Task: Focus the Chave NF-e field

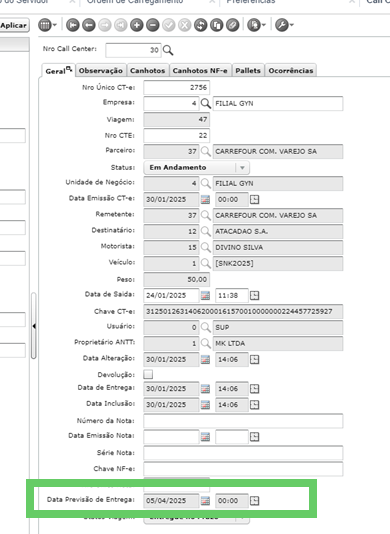Action: [243, 469]
